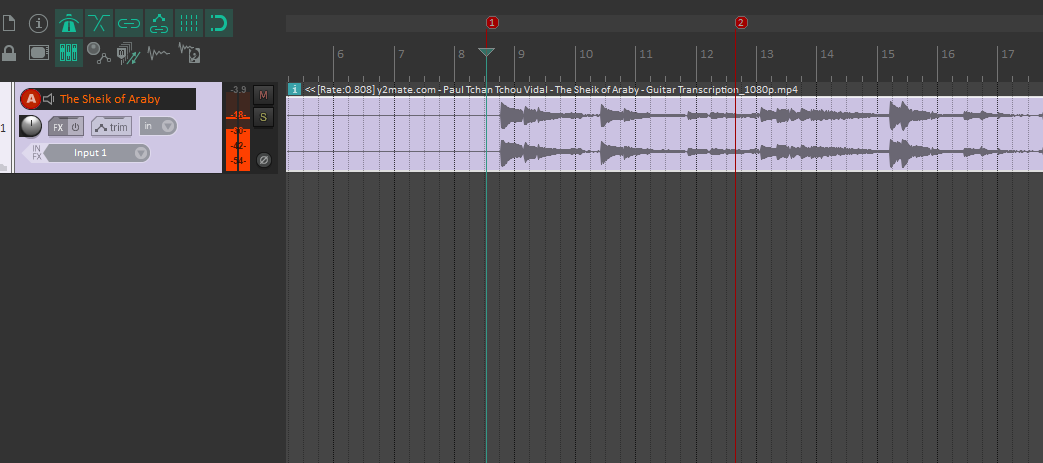Show the mixer via the faders icon
The image size is (1043, 463).
(x=69, y=52)
